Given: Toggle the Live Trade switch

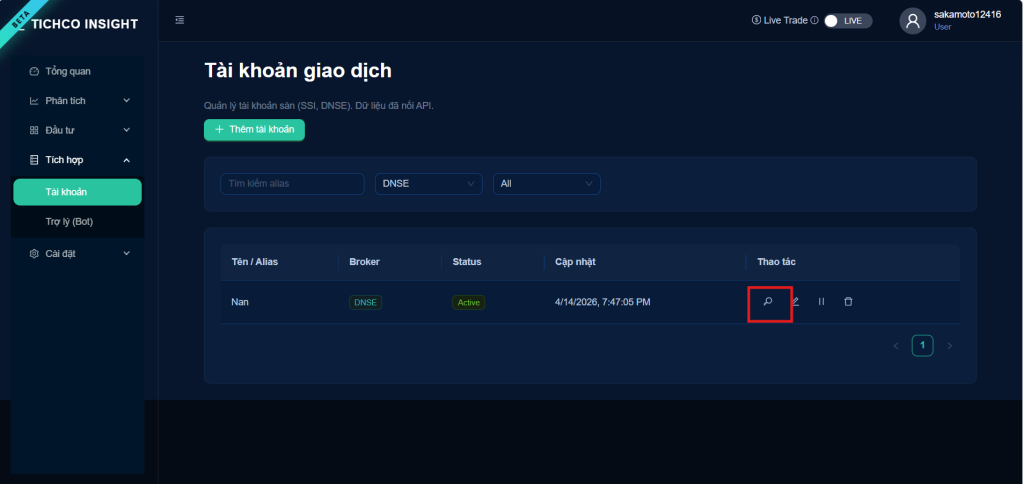Looking at the screenshot, I should click(848, 20).
